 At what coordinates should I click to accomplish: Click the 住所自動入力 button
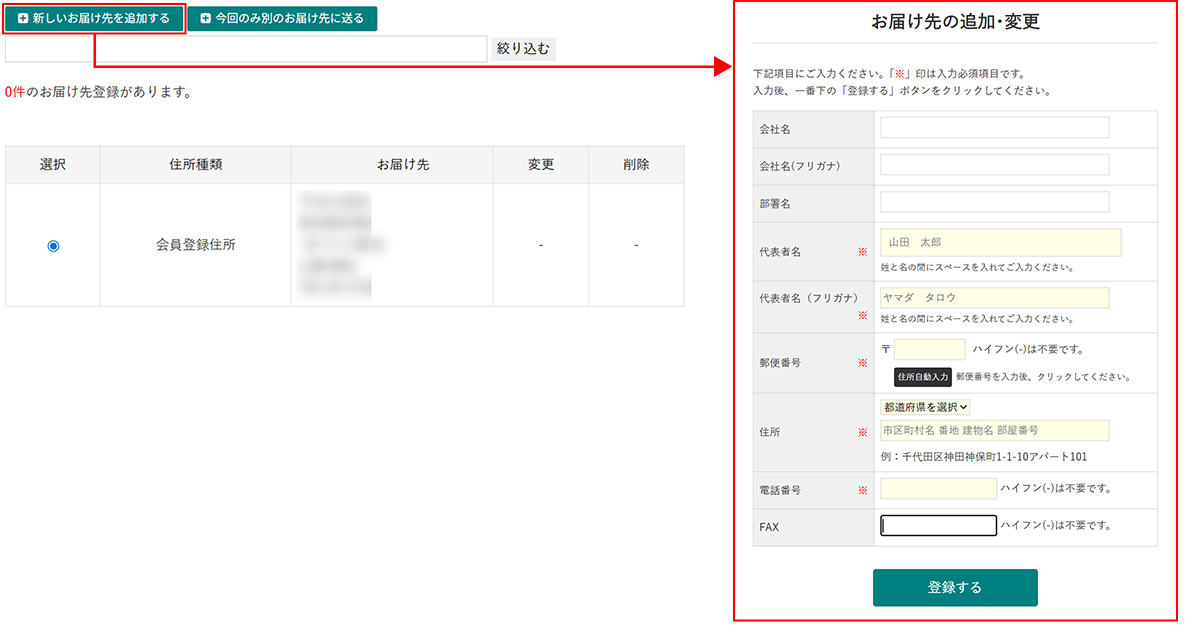tap(922, 377)
